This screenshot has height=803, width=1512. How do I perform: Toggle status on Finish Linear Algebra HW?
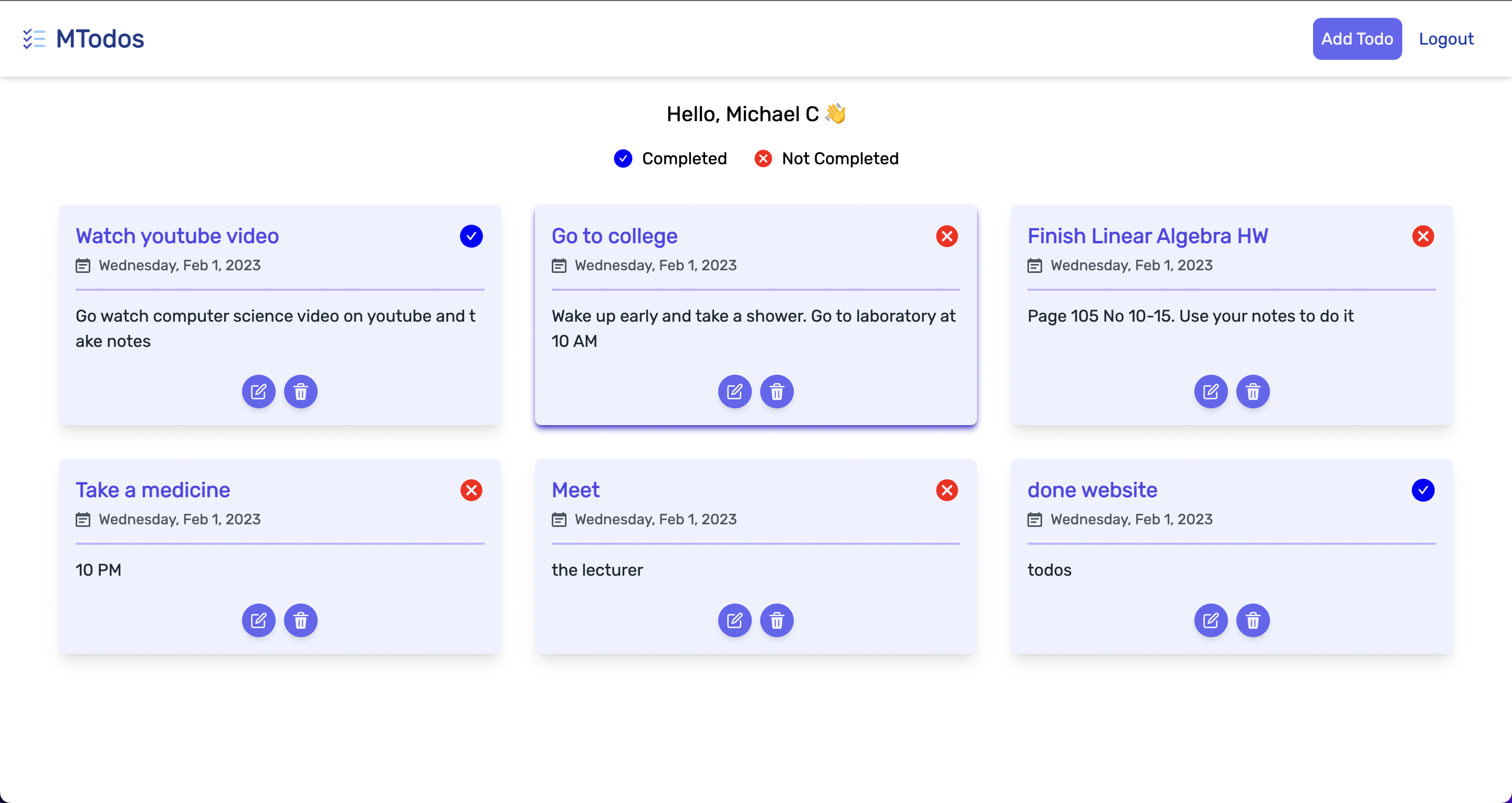pyautogui.click(x=1423, y=236)
